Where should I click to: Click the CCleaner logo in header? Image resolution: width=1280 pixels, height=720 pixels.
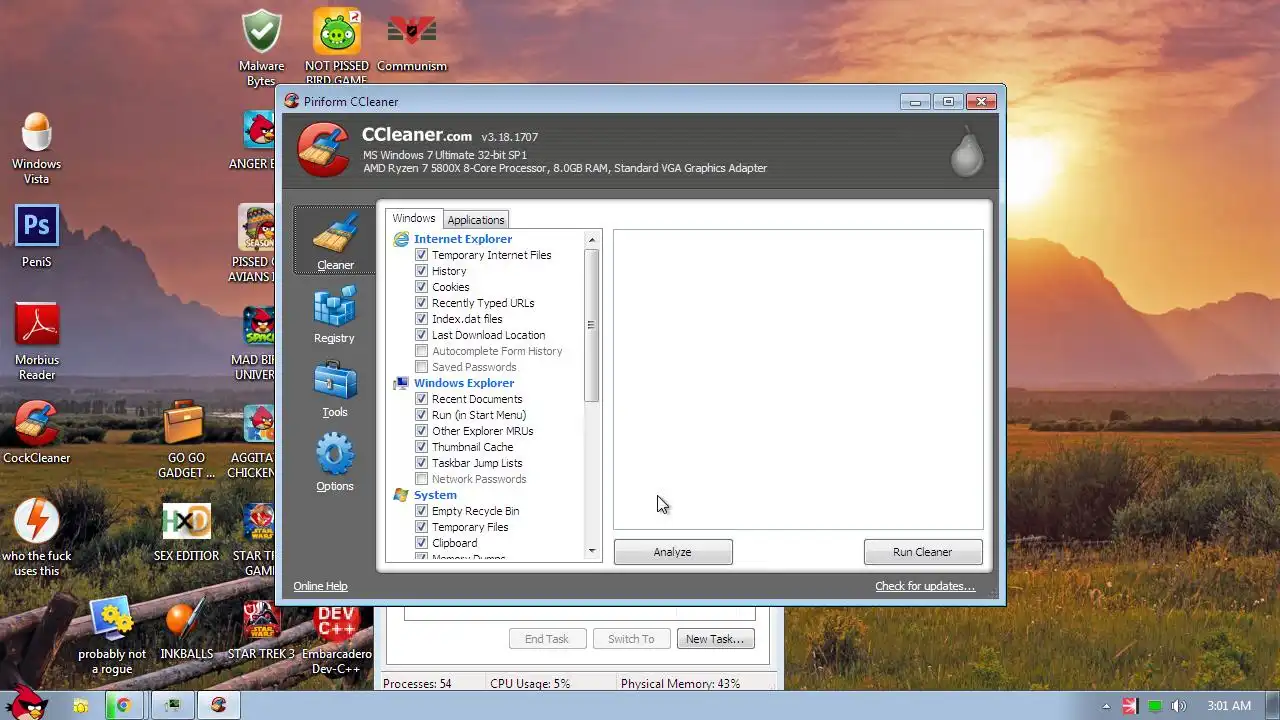click(324, 149)
